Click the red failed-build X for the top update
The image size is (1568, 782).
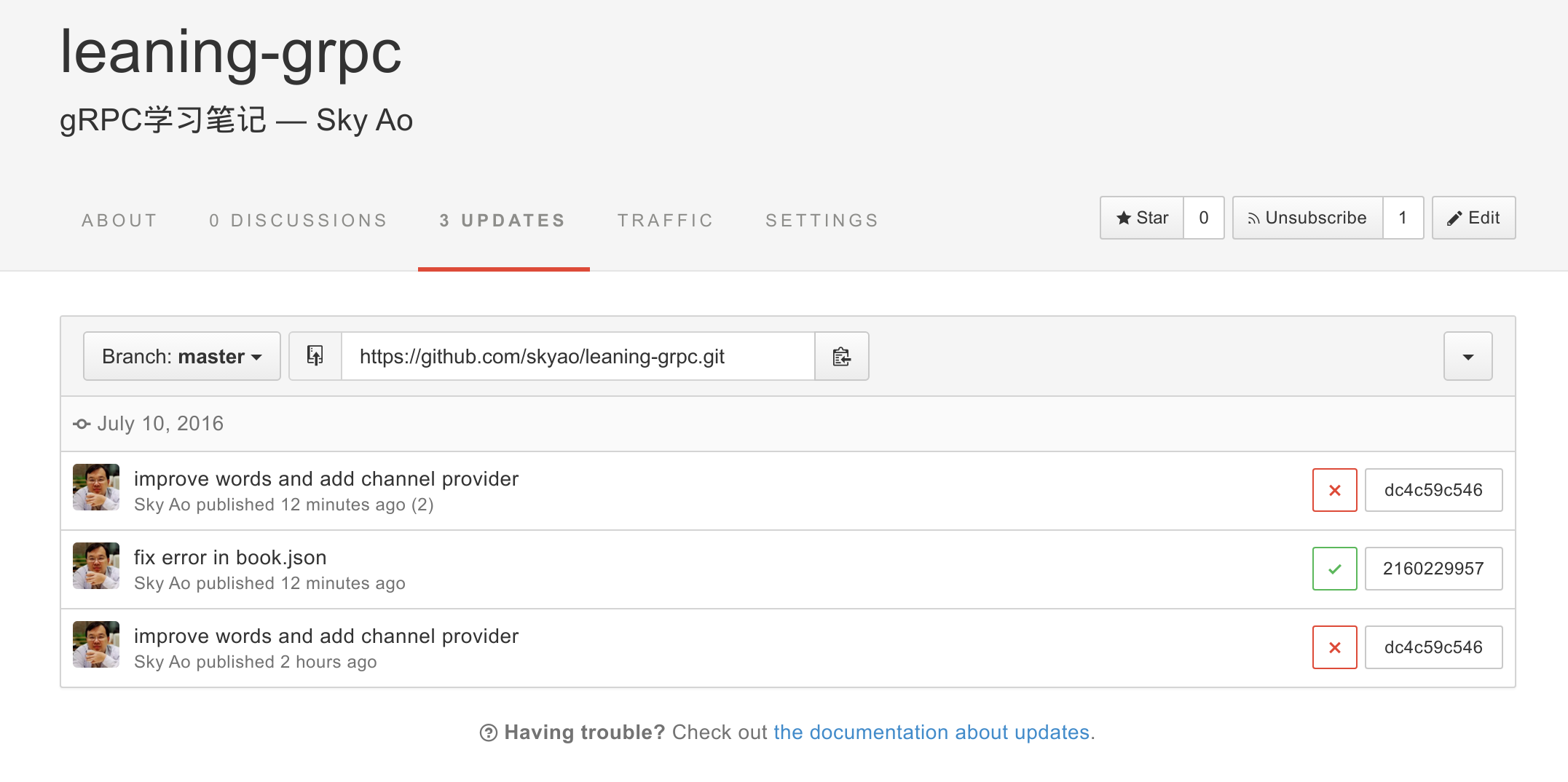pyautogui.click(x=1334, y=490)
